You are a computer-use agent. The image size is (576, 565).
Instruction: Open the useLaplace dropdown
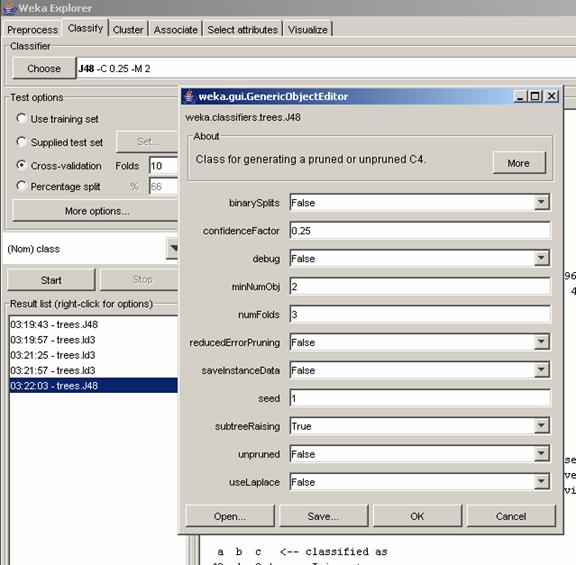(541, 482)
